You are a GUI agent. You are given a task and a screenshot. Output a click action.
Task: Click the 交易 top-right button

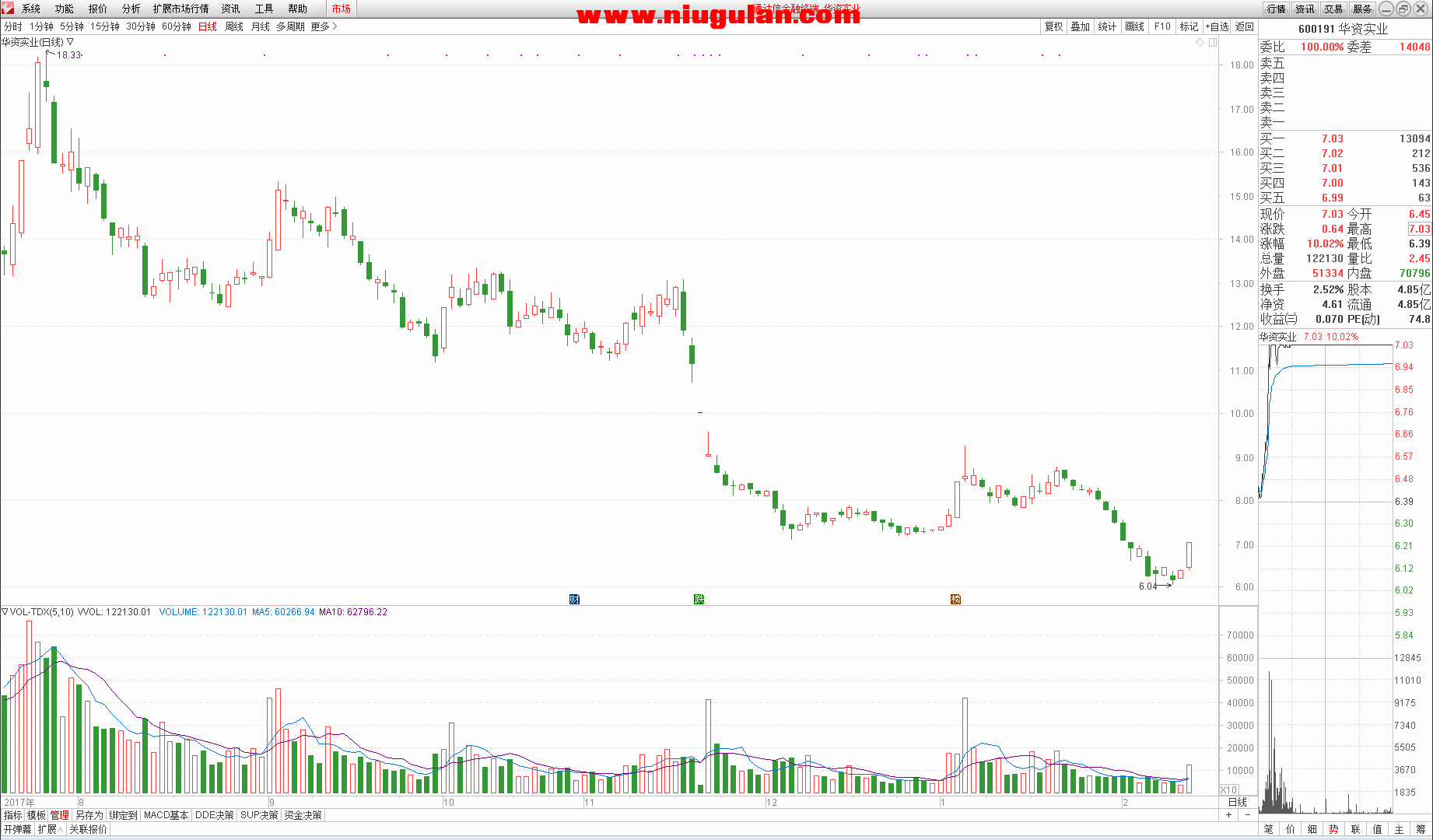tap(1333, 9)
